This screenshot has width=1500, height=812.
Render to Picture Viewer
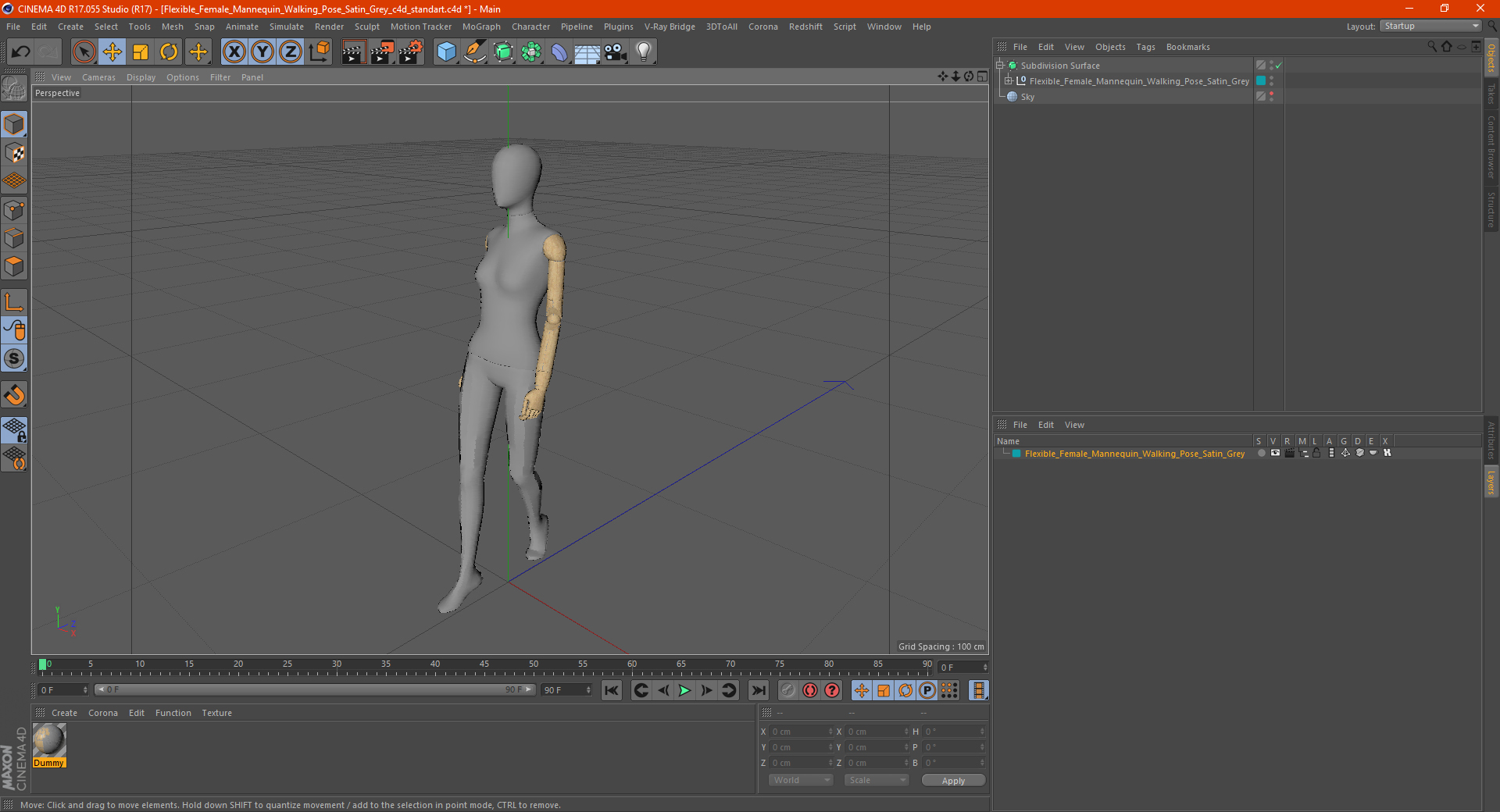(382, 52)
